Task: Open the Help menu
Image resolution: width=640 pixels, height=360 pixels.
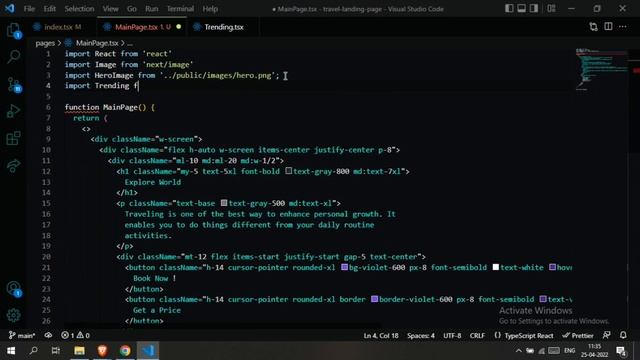Action: pos(210,9)
